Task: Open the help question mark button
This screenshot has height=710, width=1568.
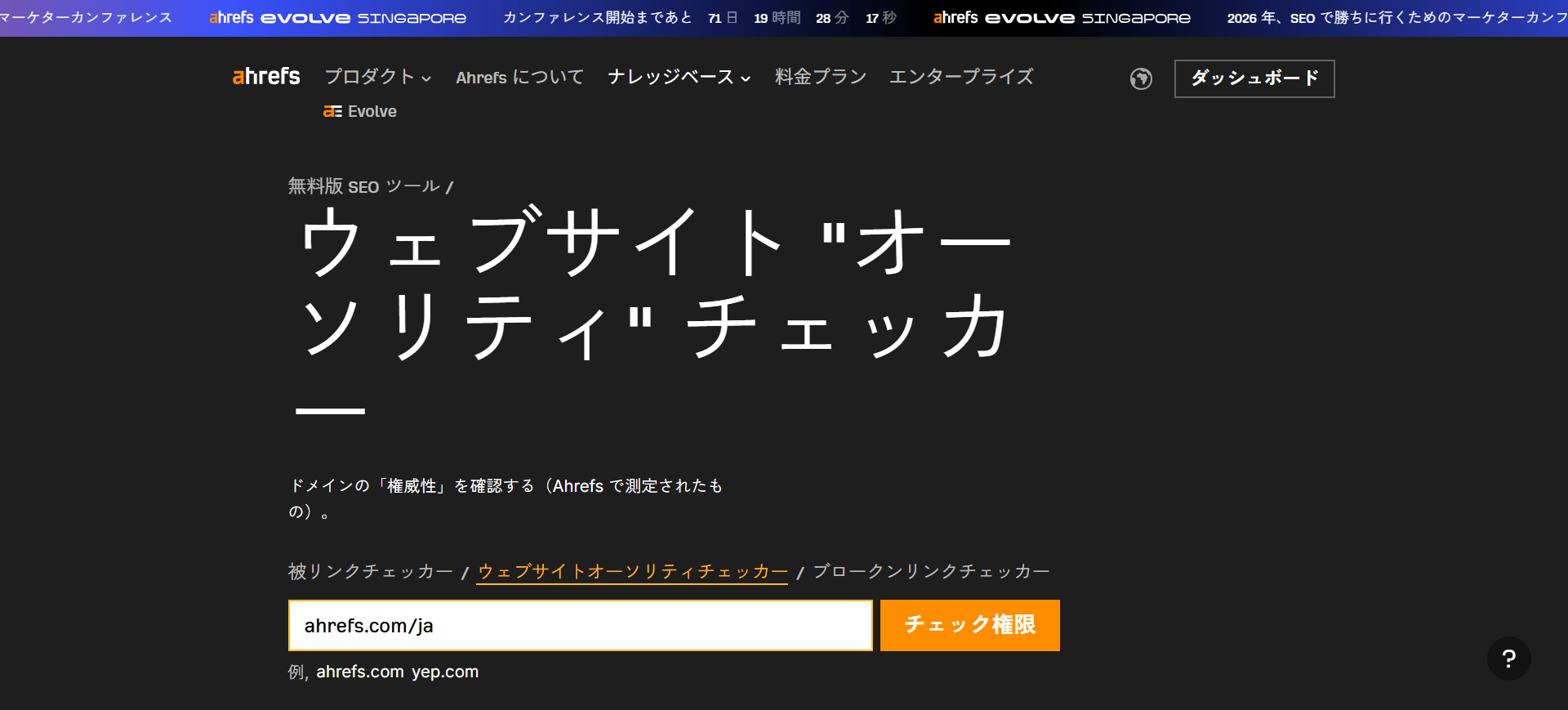Action: pos(1508,659)
